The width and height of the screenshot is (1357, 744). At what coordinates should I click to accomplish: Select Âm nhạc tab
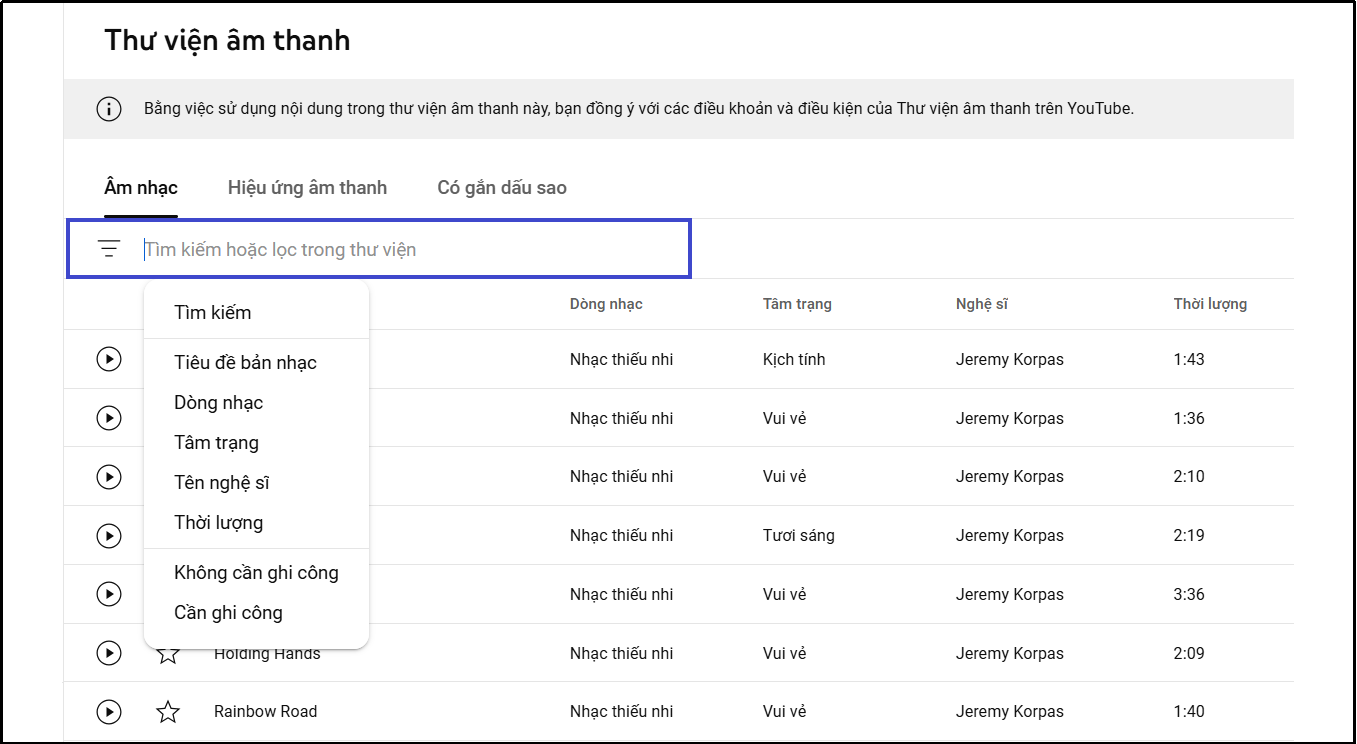141,188
